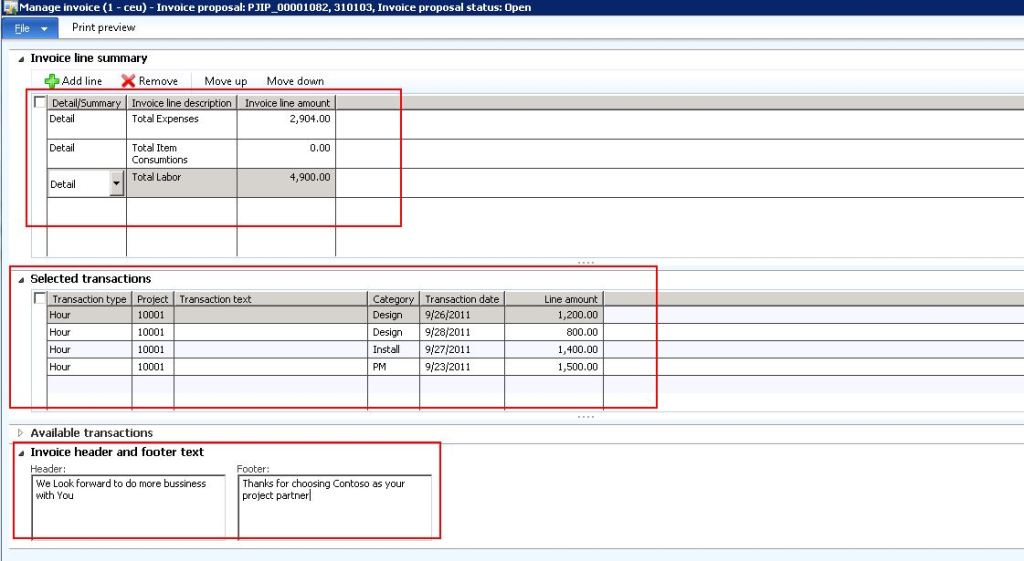
Task: Click the splitter dots below Invoice line summary grid
Action: 586,263
